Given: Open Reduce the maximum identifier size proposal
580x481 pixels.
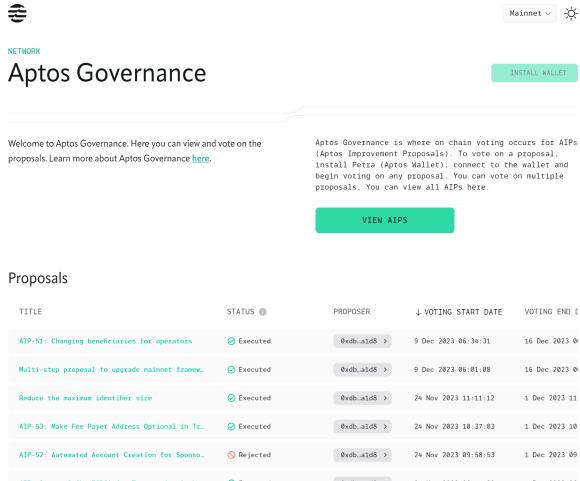Looking at the screenshot, I should tap(85, 398).
